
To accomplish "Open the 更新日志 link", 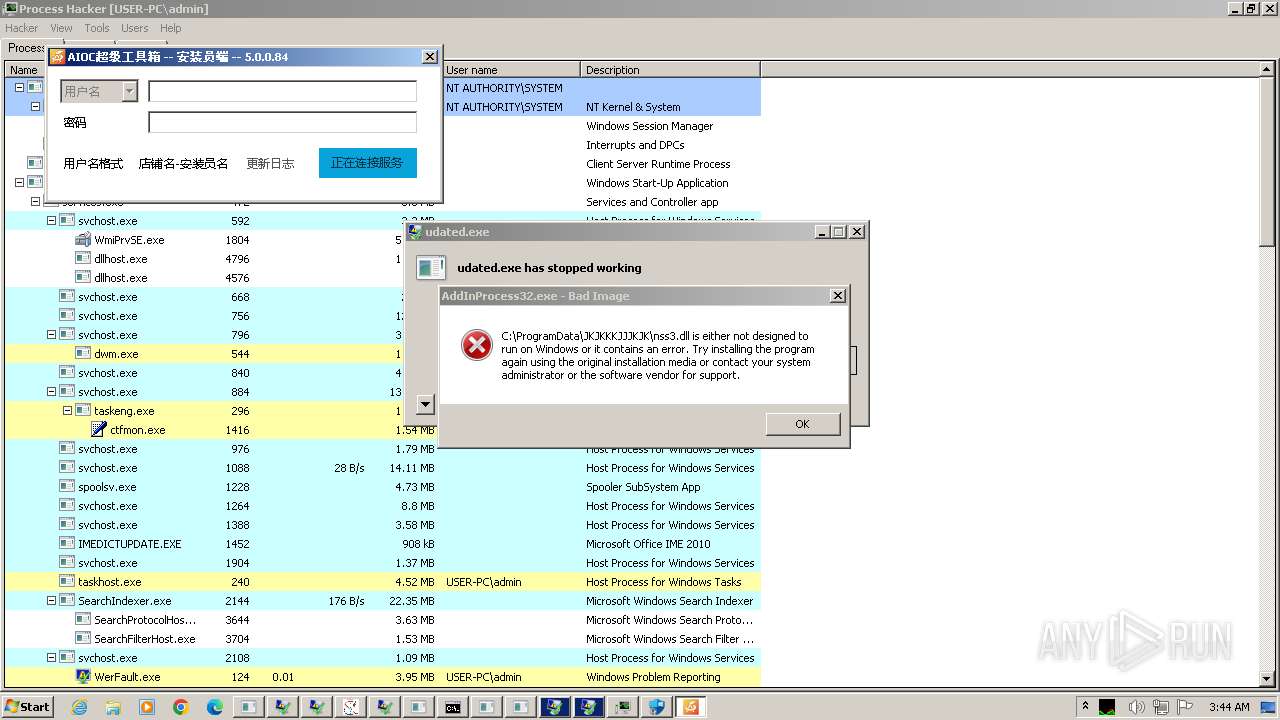I will click(270, 164).
